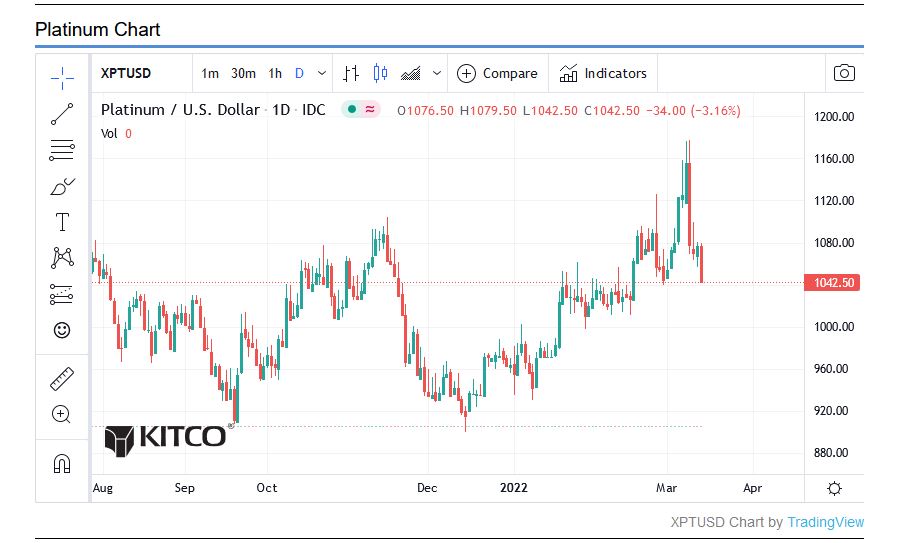Click the 960.00 price axis label
This screenshot has width=897, height=543.
point(831,368)
